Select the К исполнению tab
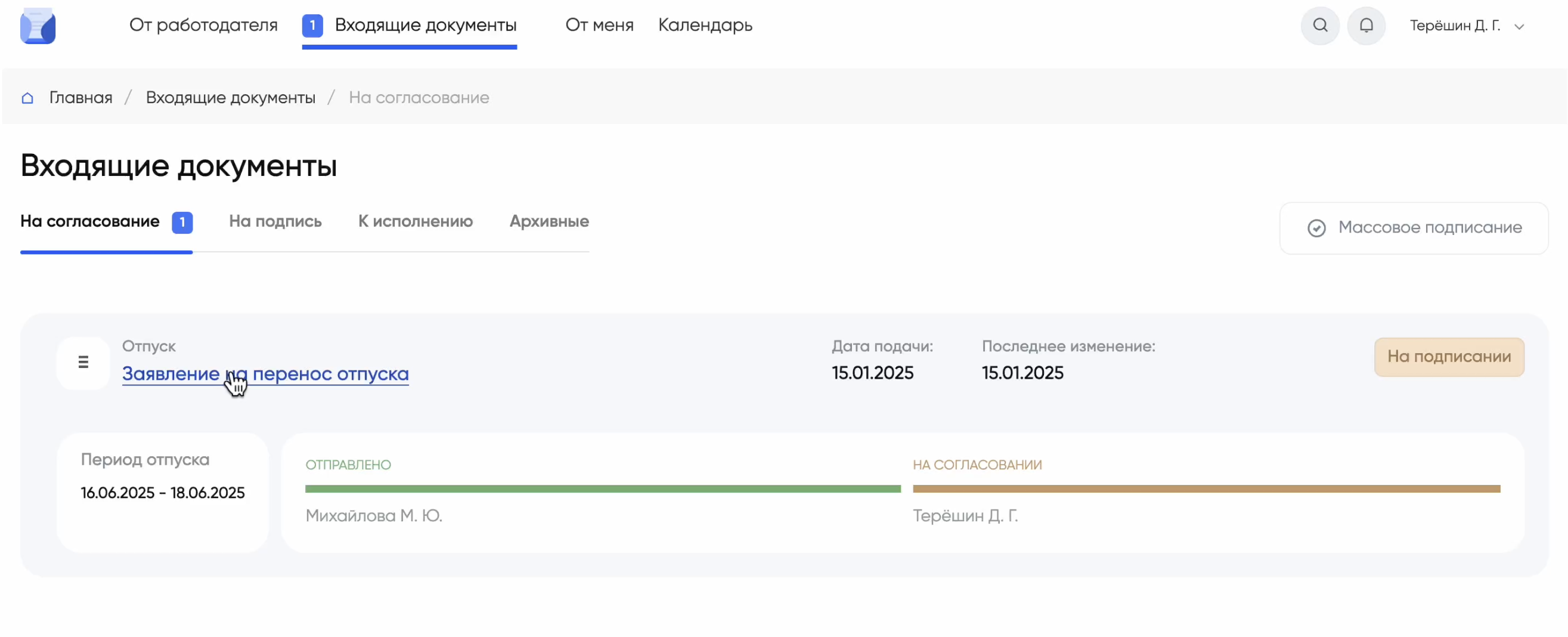Image resolution: width=1568 pixels, height=637 pixels. [x=415, y=222]
